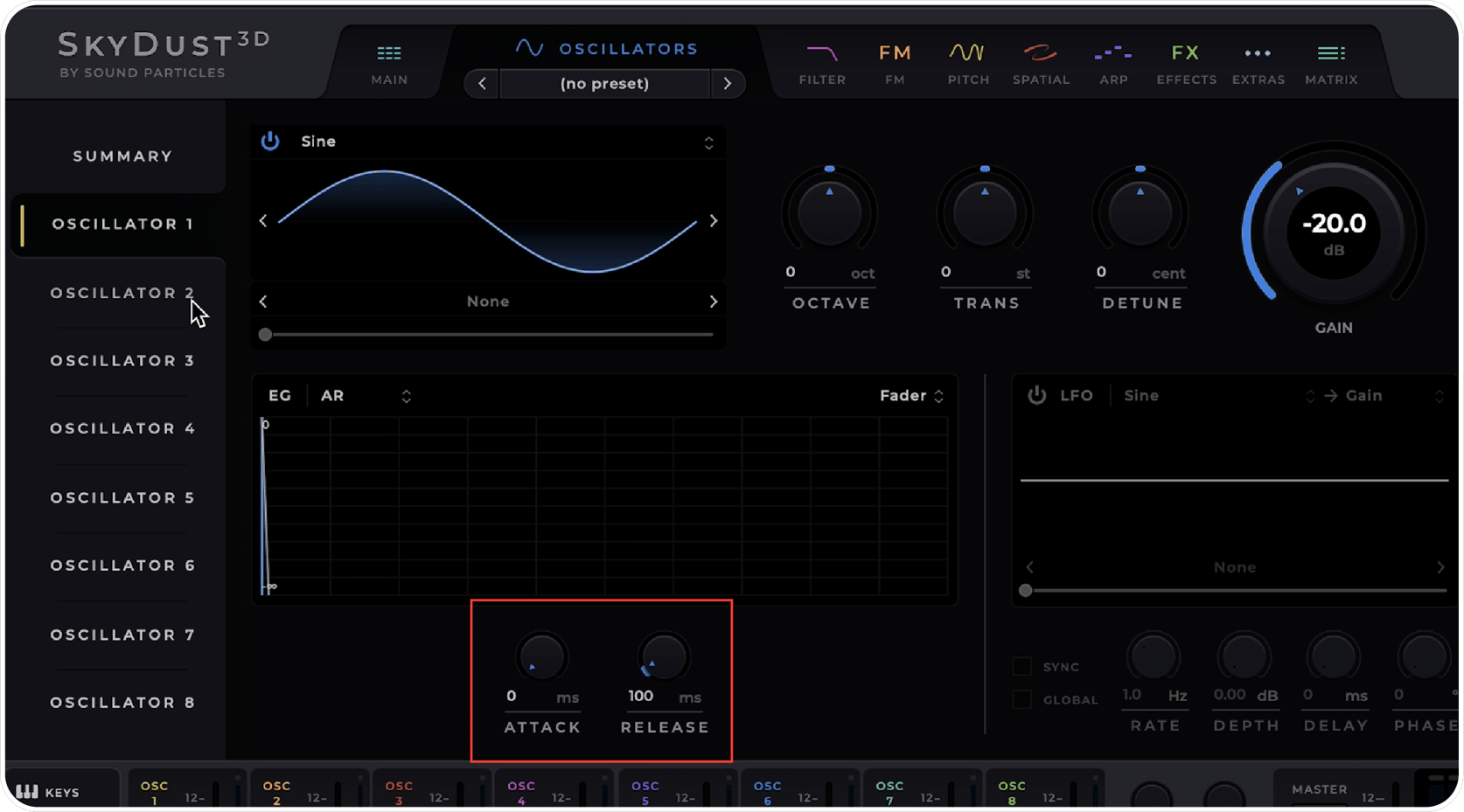Viewport: 1464px width, 812px height.
Task: Enable Global mode for the LFO
Action: point(1021,698)
